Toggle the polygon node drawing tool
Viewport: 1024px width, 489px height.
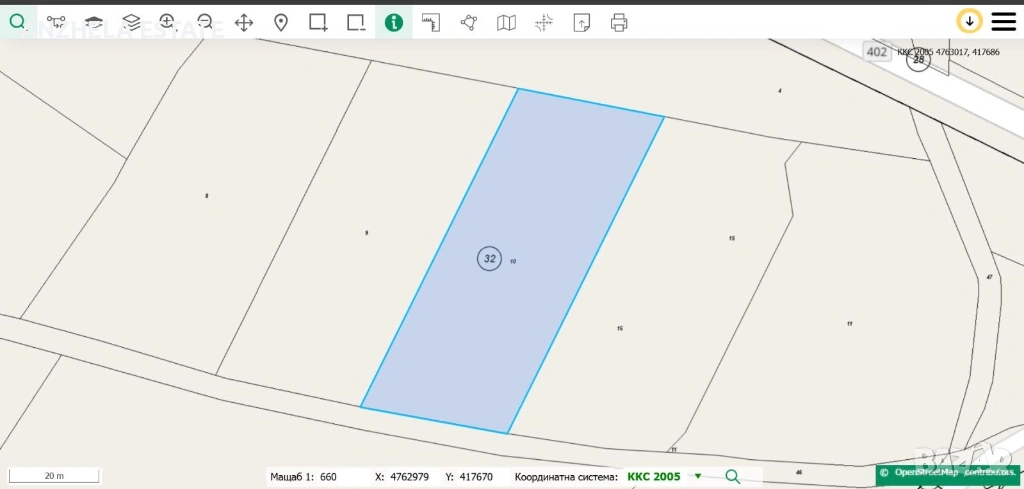(469, 22)
